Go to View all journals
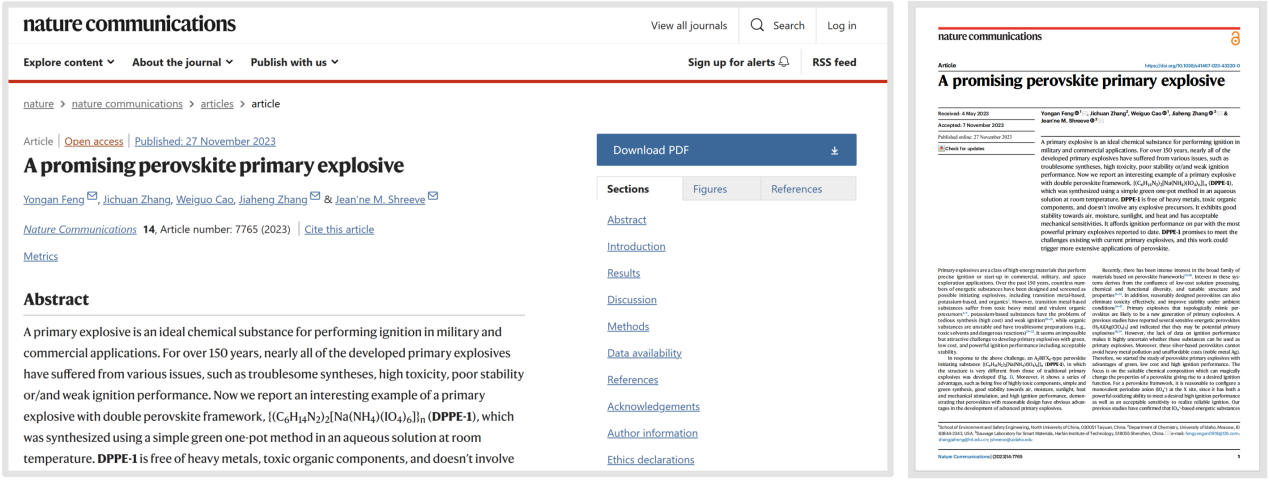The height and width of the screenshot is (480, 1269). pos(688,25)
